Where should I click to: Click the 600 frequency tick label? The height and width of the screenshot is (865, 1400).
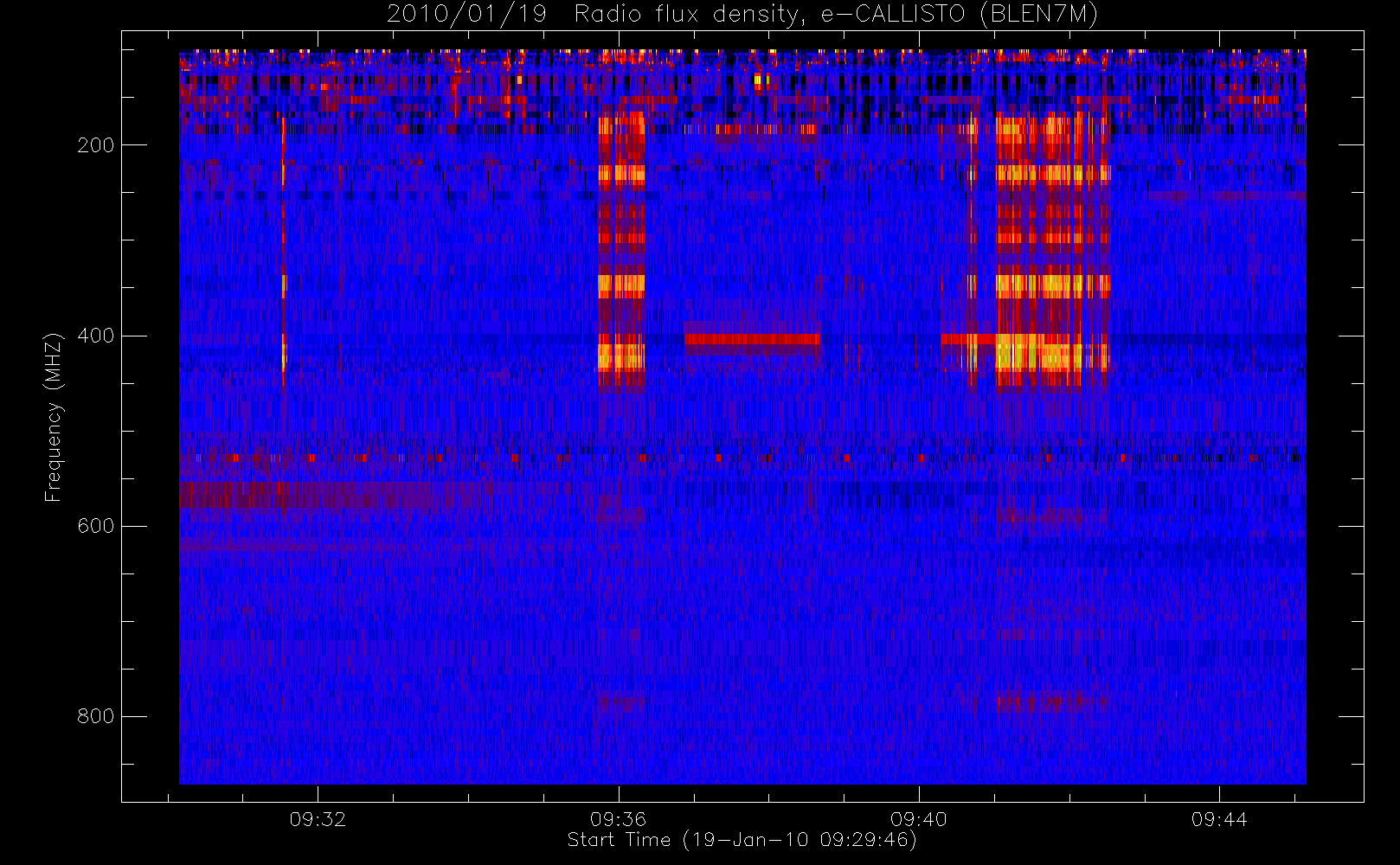click(x=95, y=526)
